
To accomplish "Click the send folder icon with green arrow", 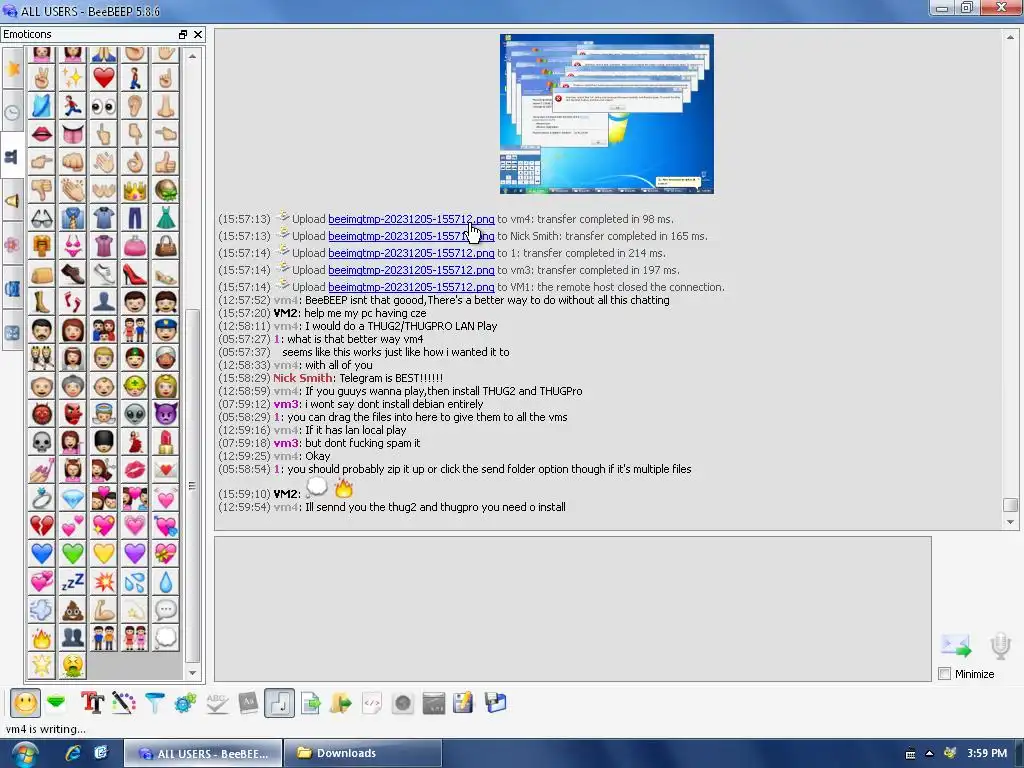I will [x=340, y=703].
